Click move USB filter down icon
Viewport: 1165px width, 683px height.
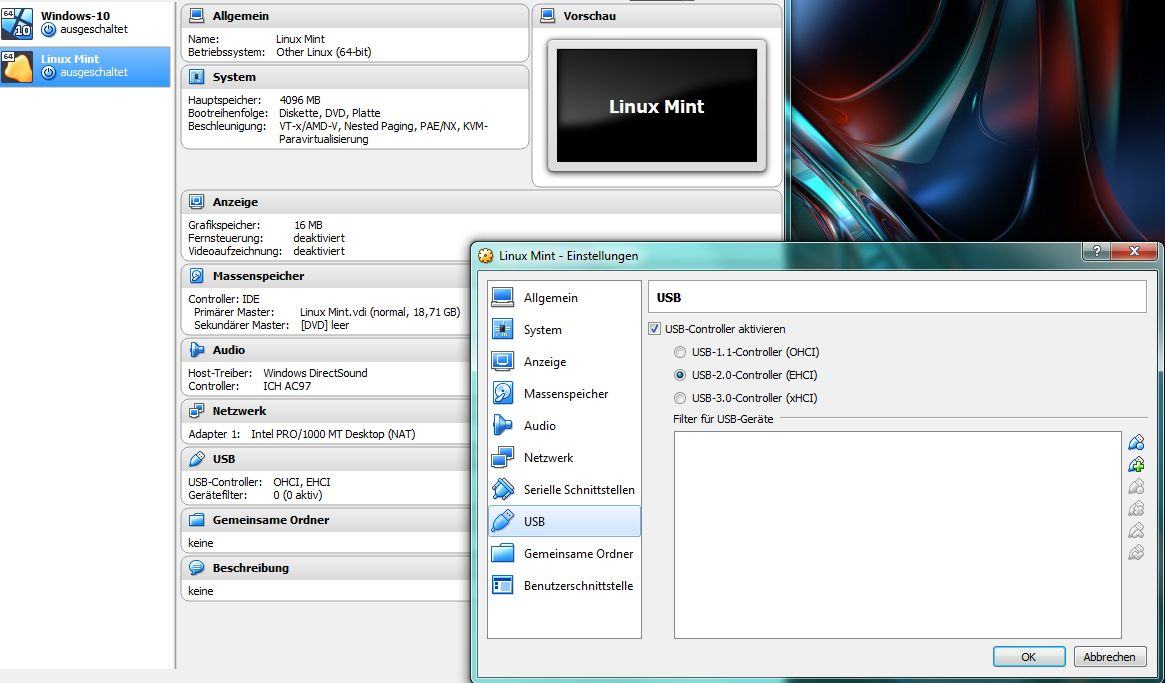(x=1136, y=552)
